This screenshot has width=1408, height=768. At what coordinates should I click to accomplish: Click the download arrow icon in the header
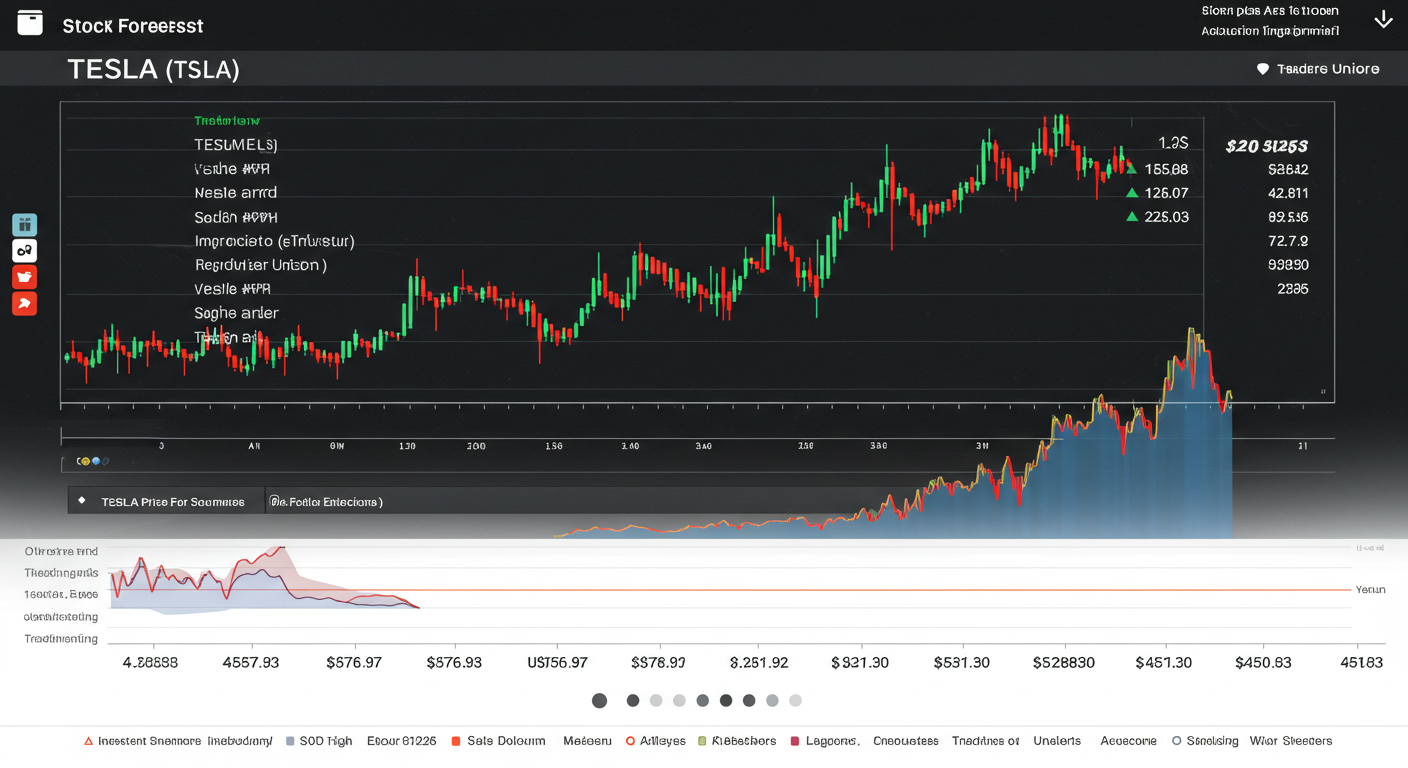pos(1383,19)
